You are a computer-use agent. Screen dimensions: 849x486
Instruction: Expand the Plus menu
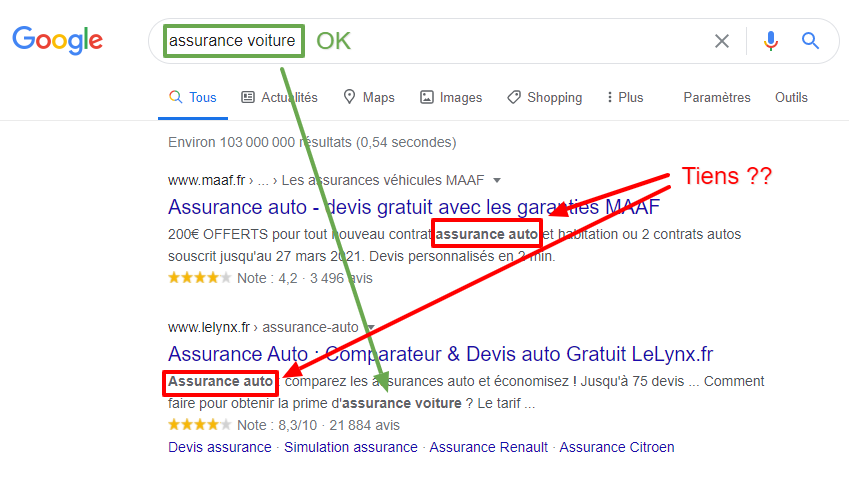(x=625, y=97)
